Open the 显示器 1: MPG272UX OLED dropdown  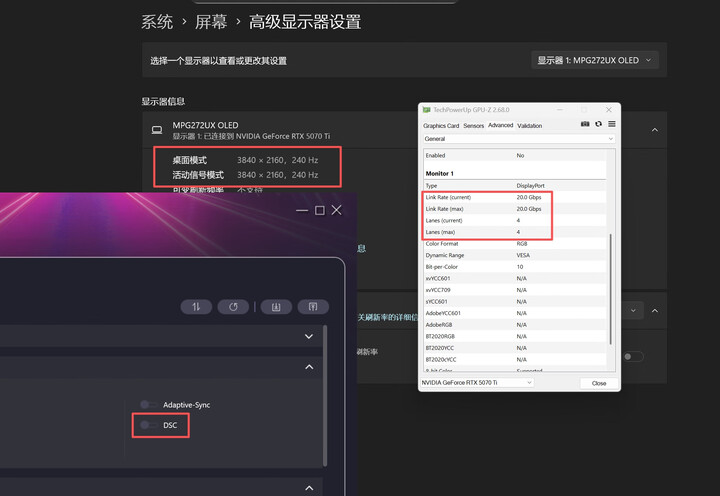click(594, 60)
